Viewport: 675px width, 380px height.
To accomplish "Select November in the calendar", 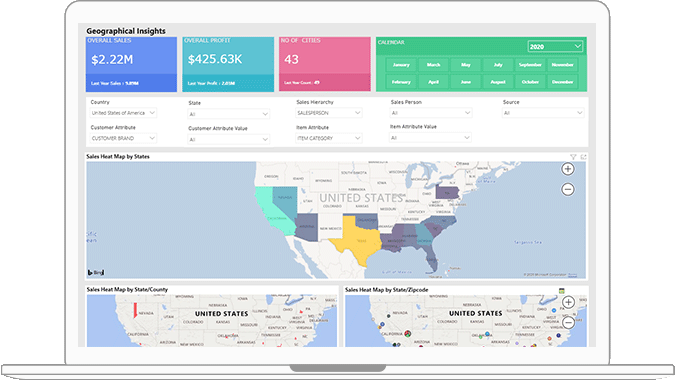I will (x=563, y=65).
